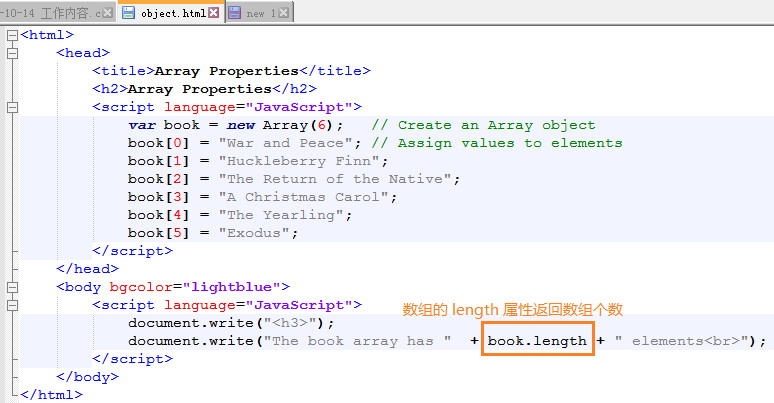
Task: Click the save-state icon on new 1 tab
Action: point(235,13)
